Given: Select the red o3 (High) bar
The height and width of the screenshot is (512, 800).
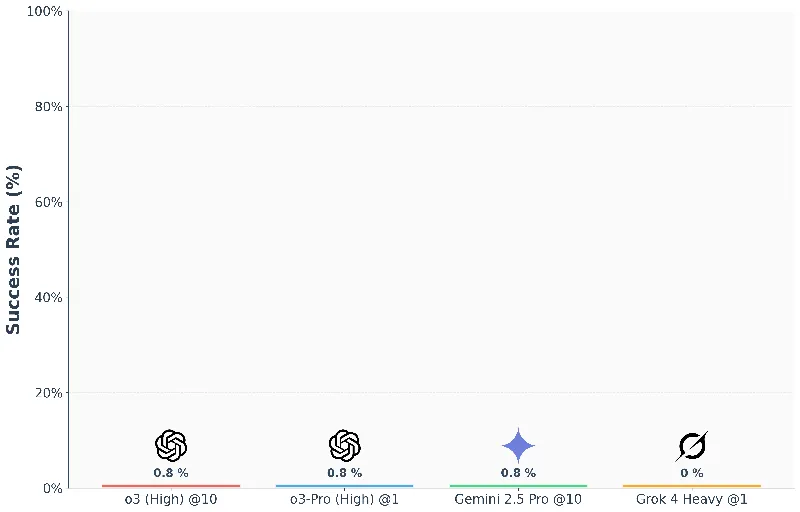Looking at the screenshot, I should pos(171,486).
